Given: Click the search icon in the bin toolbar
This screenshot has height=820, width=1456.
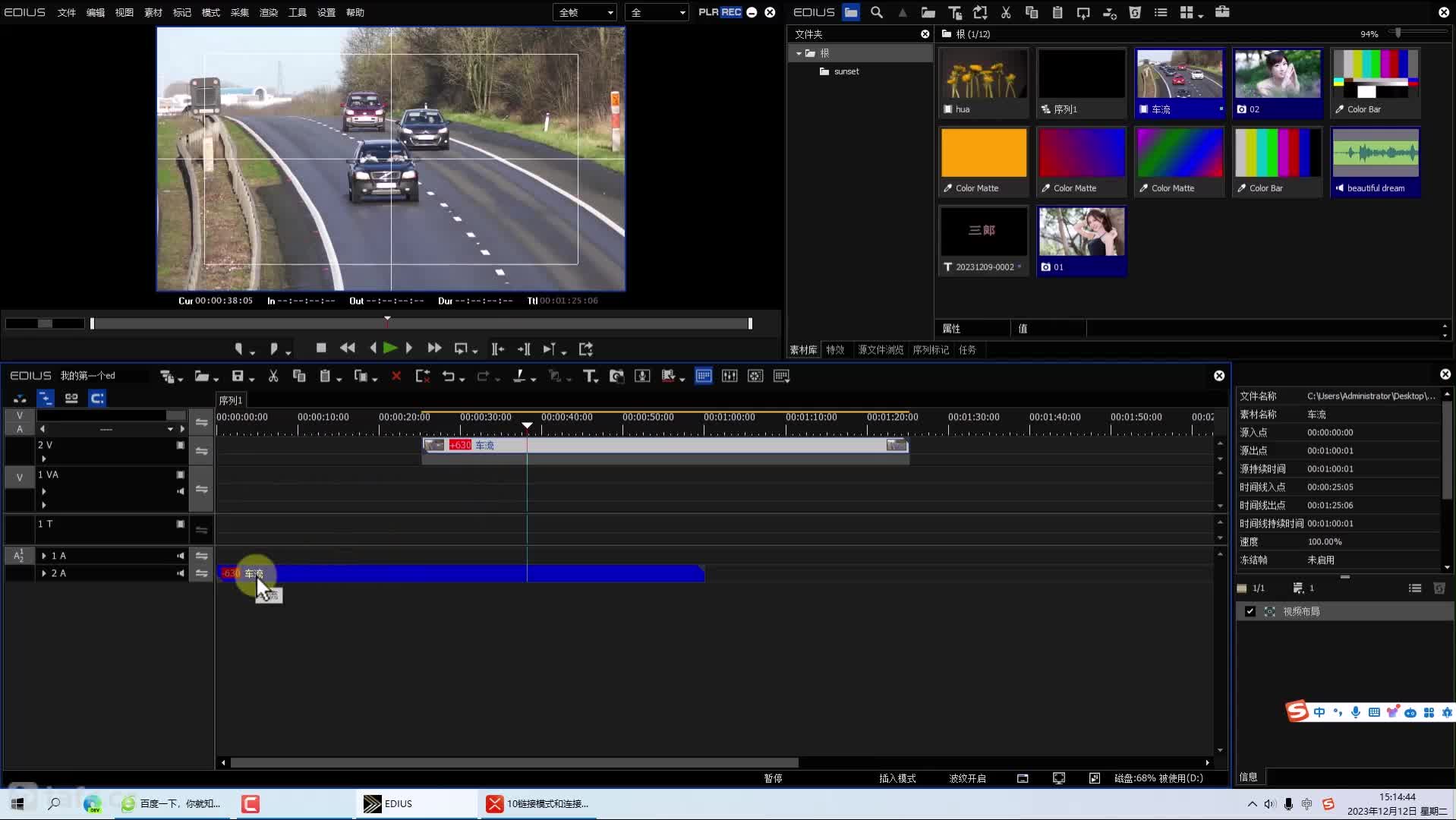Looking at the screenshot, I should (x=877, y=12).
